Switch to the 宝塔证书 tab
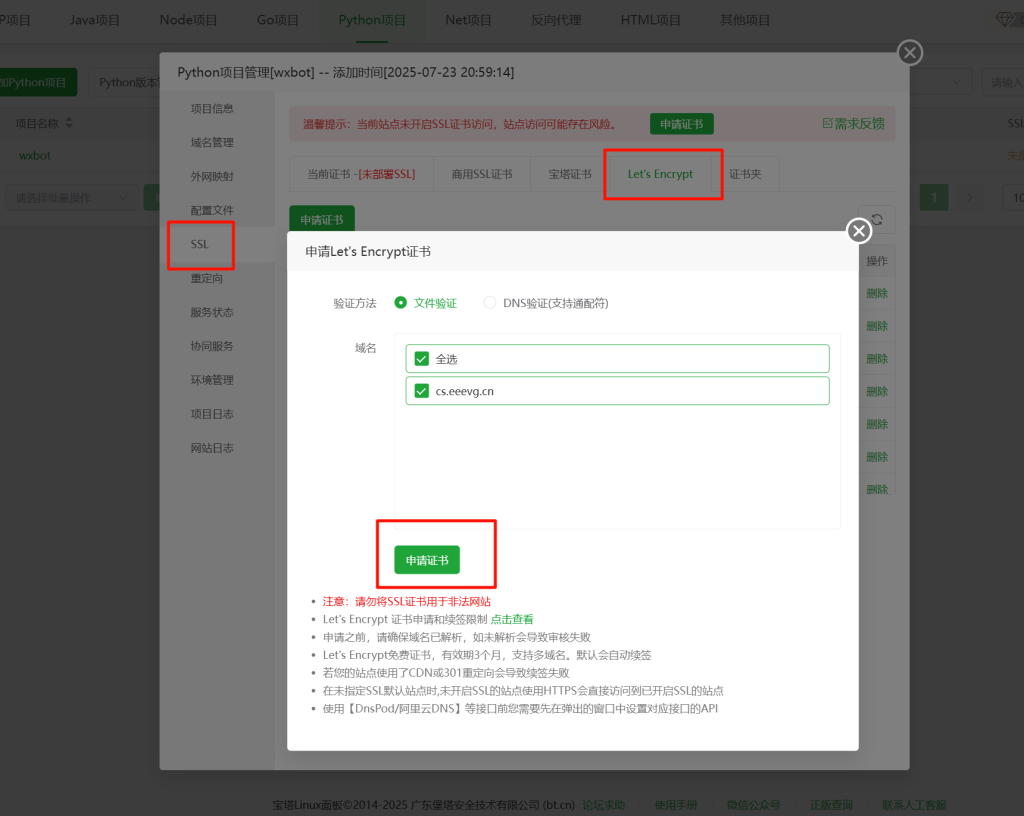Image resolution: width=1024 pixels, height=816 pixels. tap(569, 174)
